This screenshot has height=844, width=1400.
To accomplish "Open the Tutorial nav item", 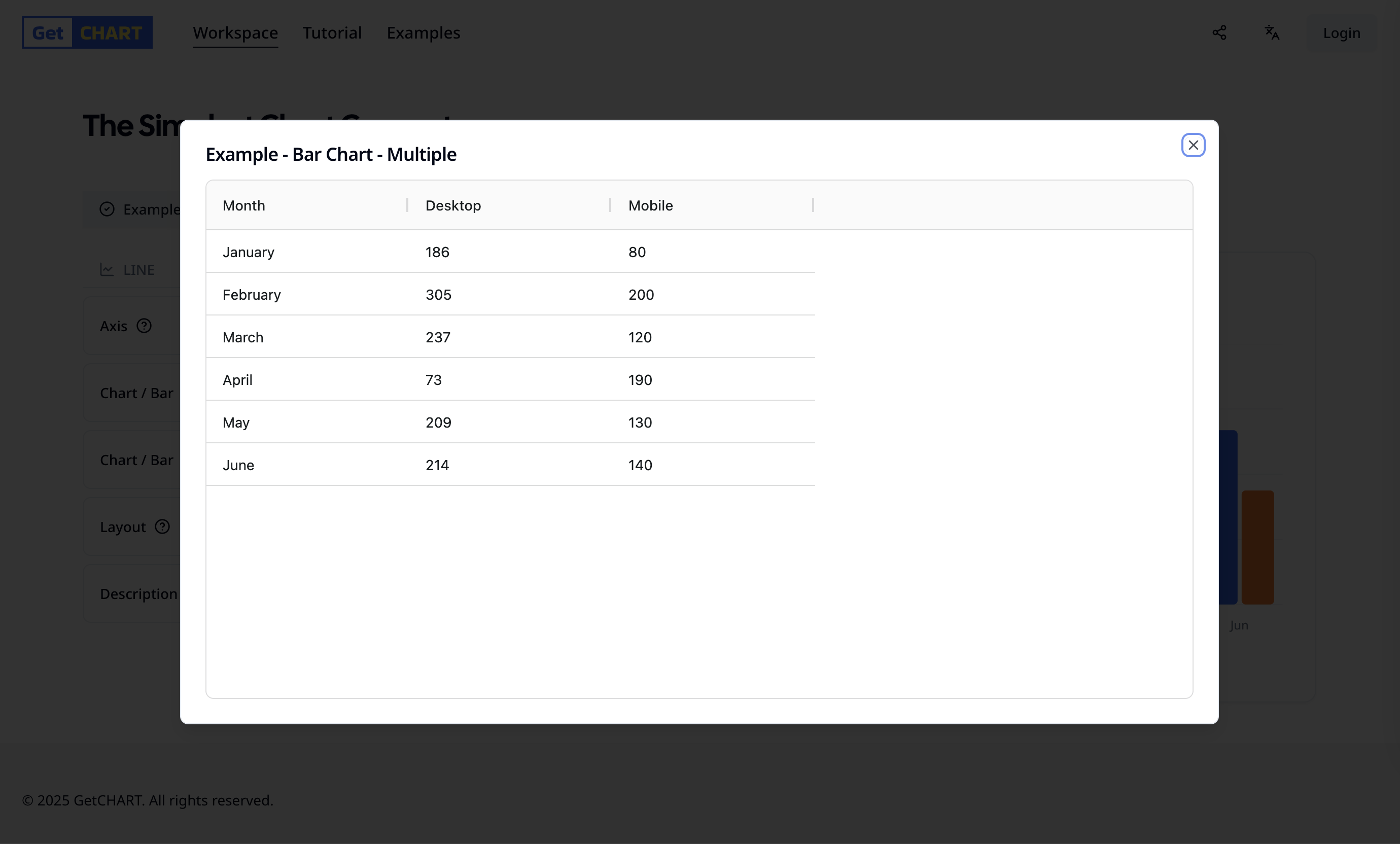I will [332, 33].
